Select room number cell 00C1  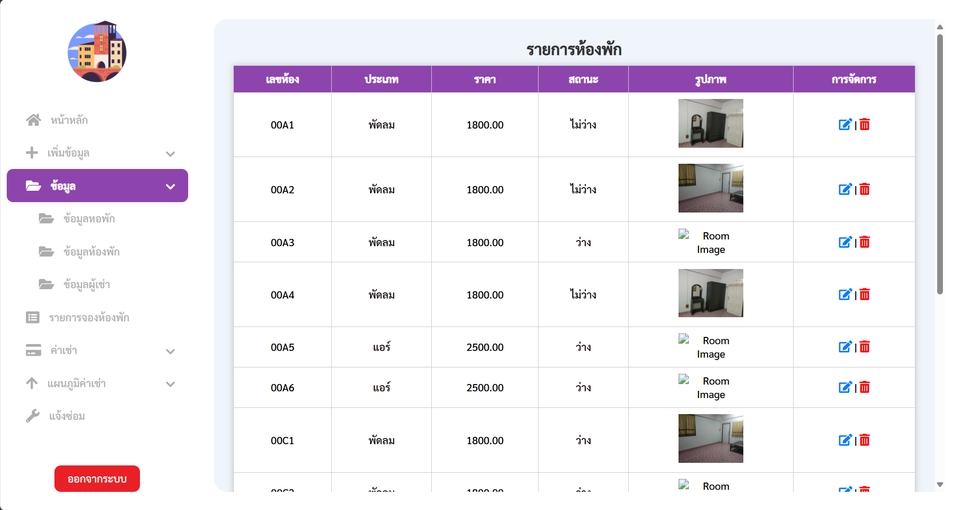(282, 440)
